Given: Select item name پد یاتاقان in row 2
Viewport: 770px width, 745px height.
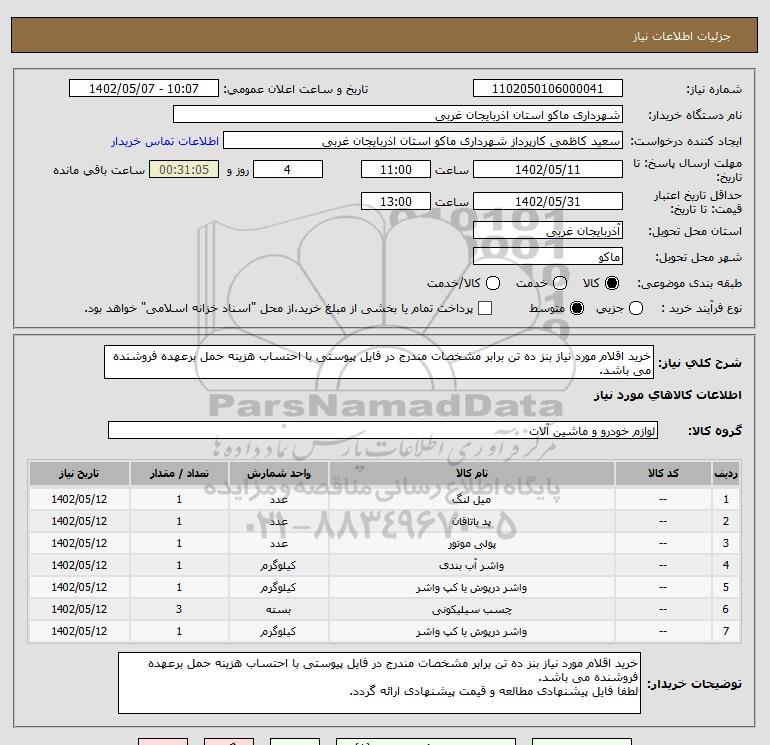Looking at the screenshot, I should point(471,522).
